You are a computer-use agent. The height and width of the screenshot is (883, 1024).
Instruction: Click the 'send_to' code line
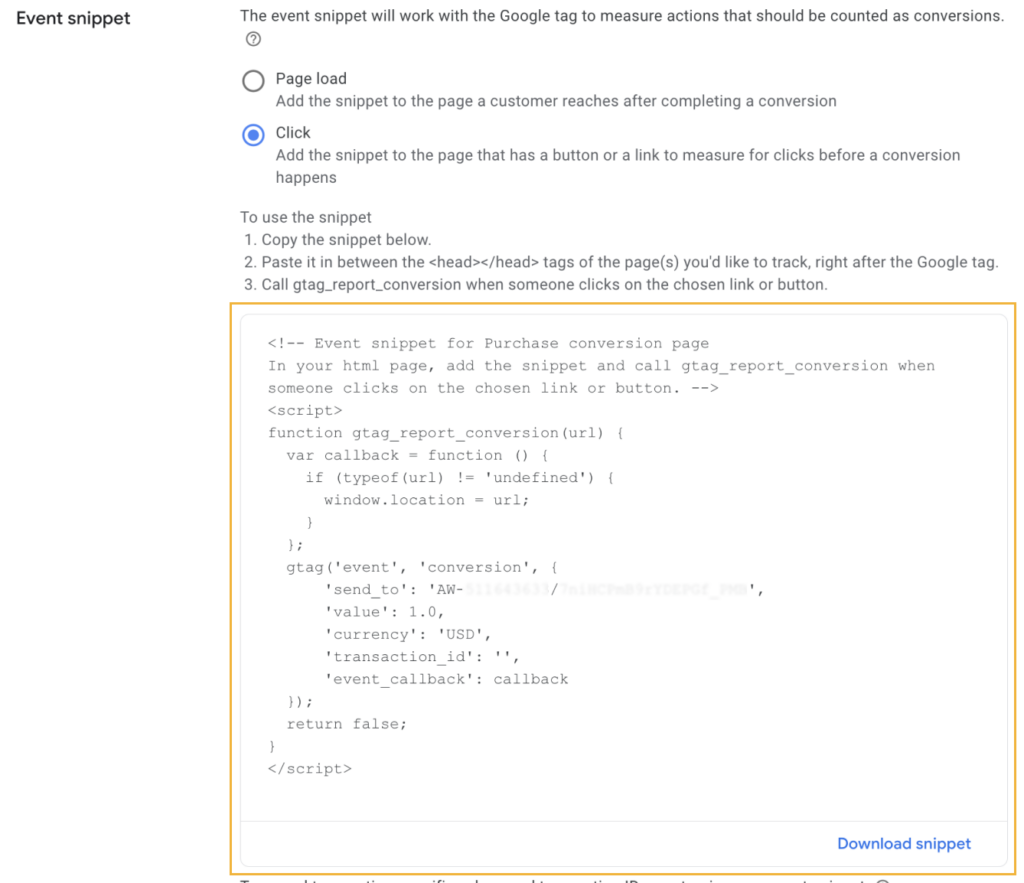pos(544,590)
